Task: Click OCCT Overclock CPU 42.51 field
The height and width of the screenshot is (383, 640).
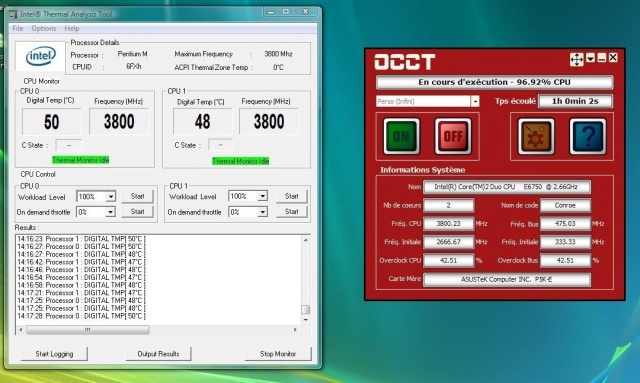Action: pos(449,261)
